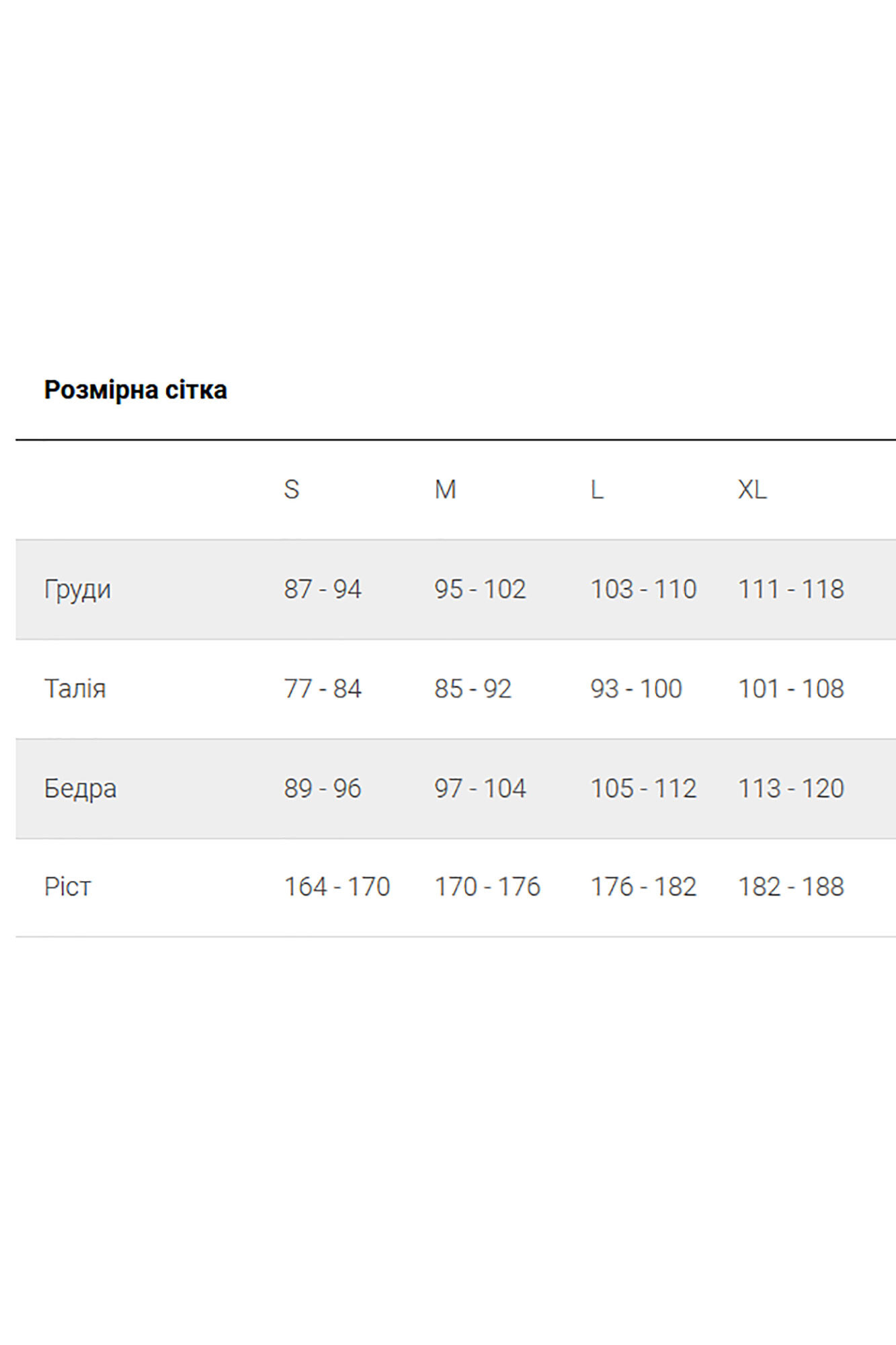The image size is (896, 1345).
Task: Select hips value 105 - 112 for L
Action: (x=643, y=788)
